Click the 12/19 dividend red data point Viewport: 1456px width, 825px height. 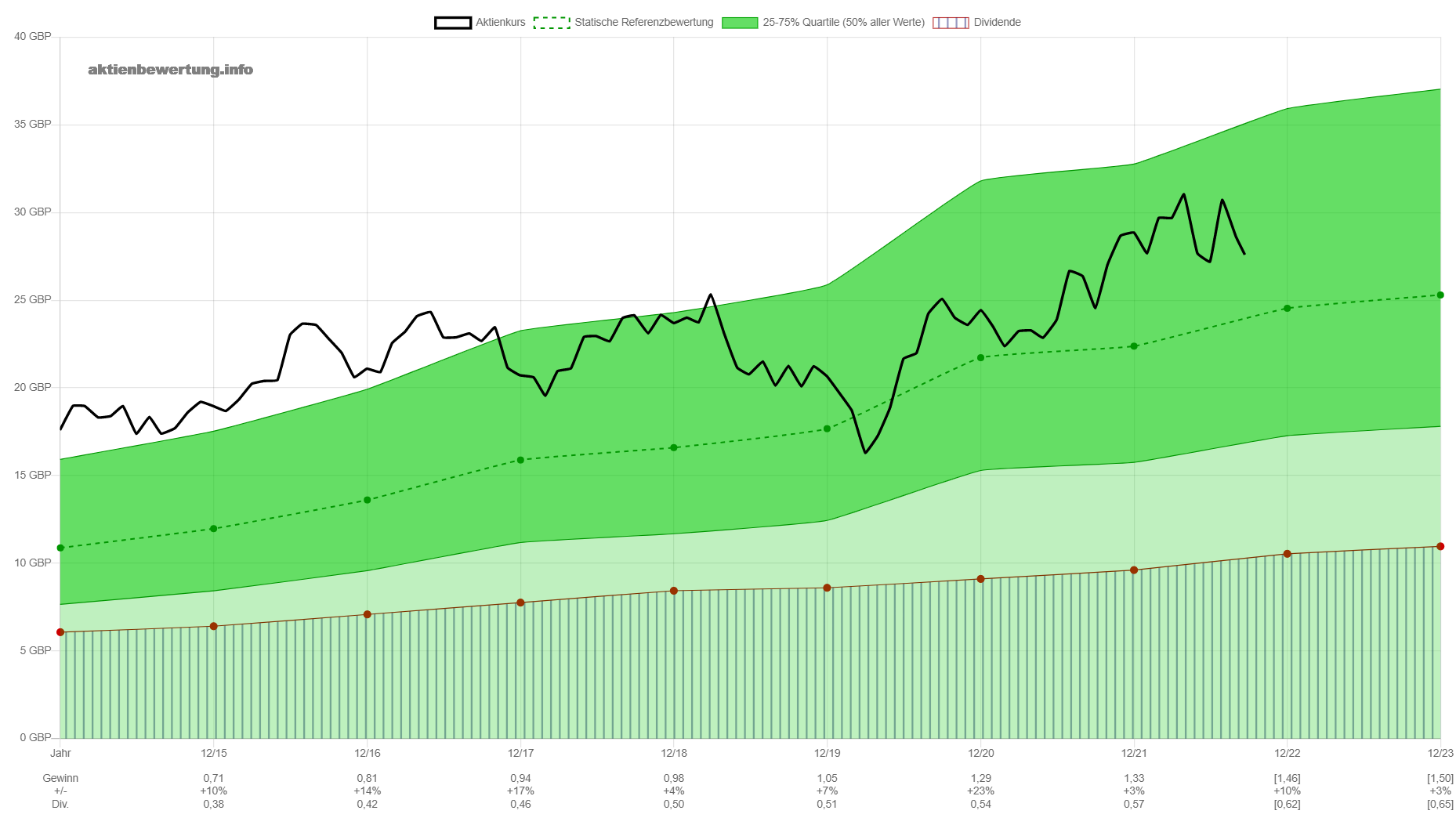tap(828, 588)
